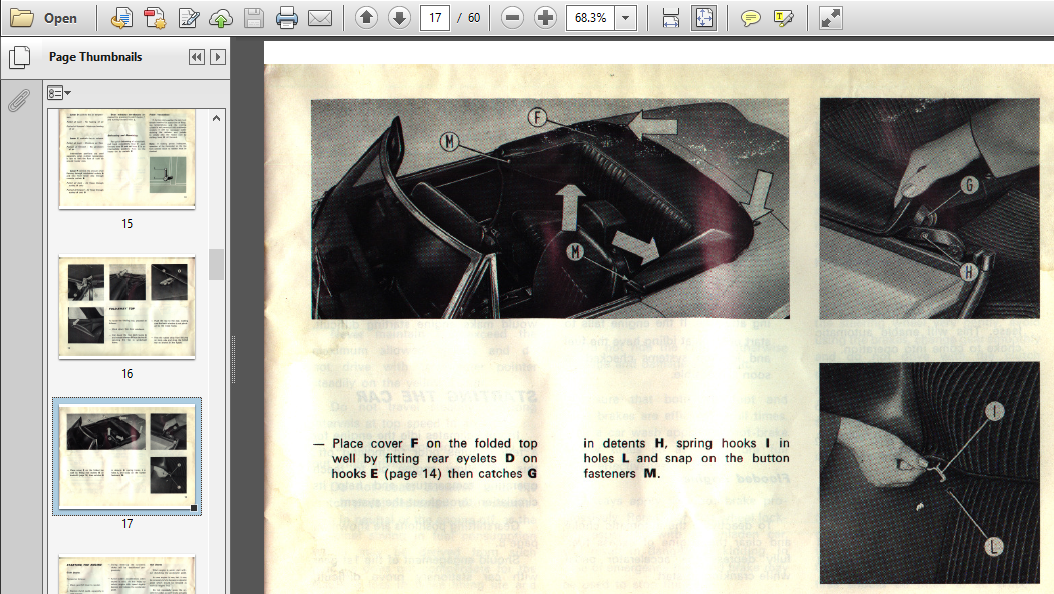Select the page 17 thumbnail
The image size is (1054, 594).
[x=127, y=457]
